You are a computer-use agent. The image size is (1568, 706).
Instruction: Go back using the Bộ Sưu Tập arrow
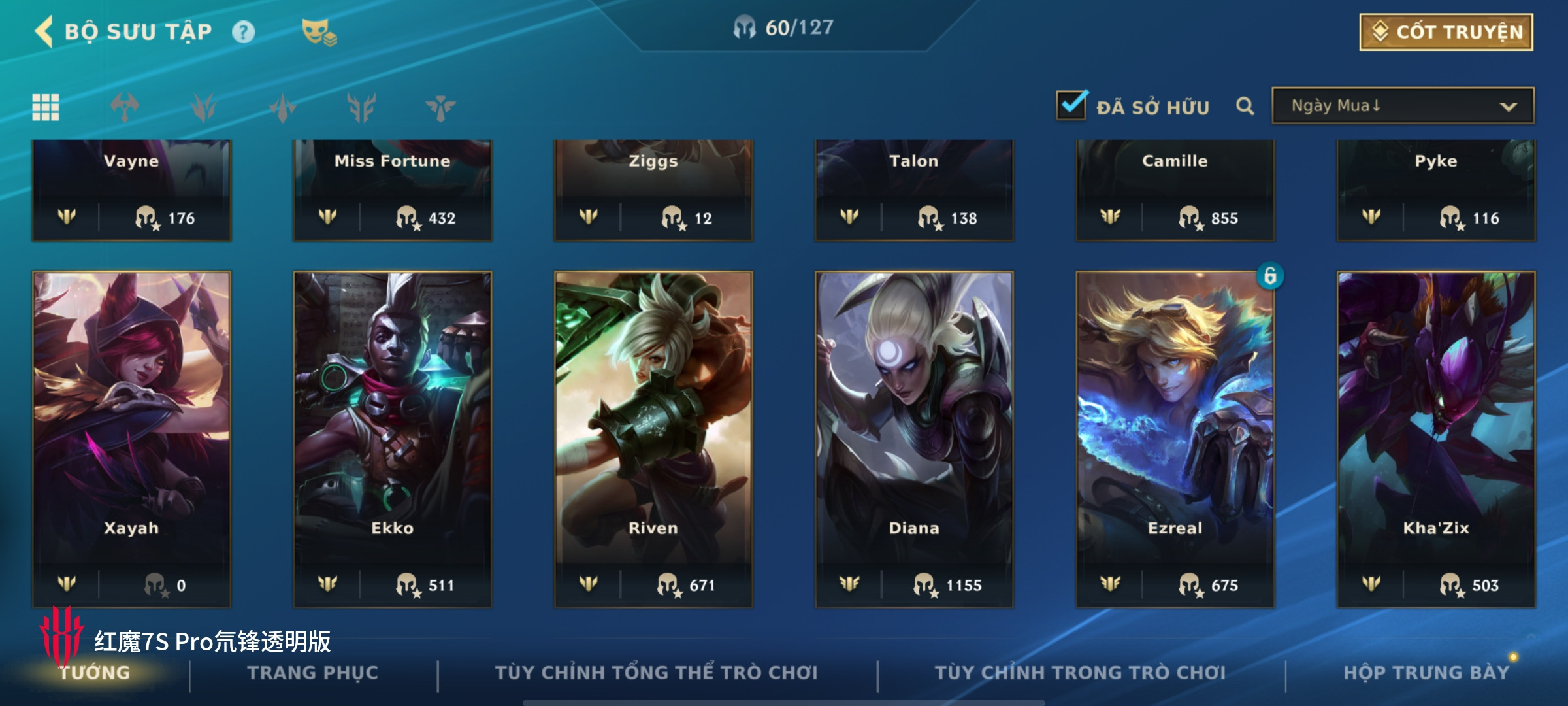pos(44,31)
